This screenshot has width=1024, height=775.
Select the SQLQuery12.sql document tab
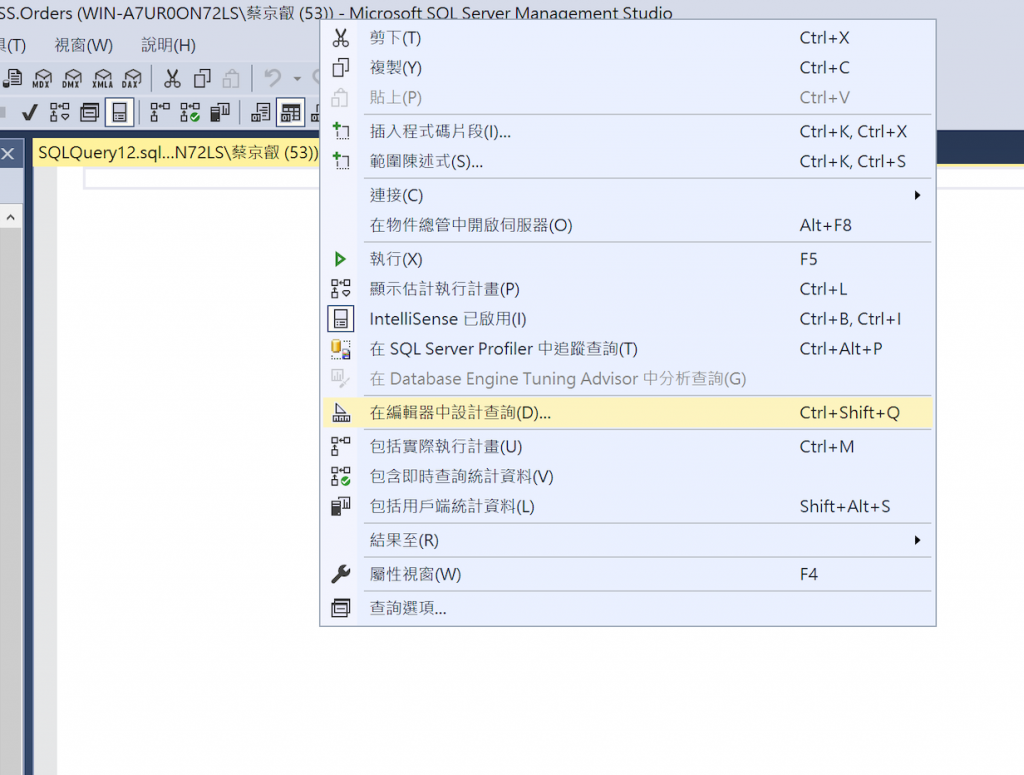[x=178, y=153]
